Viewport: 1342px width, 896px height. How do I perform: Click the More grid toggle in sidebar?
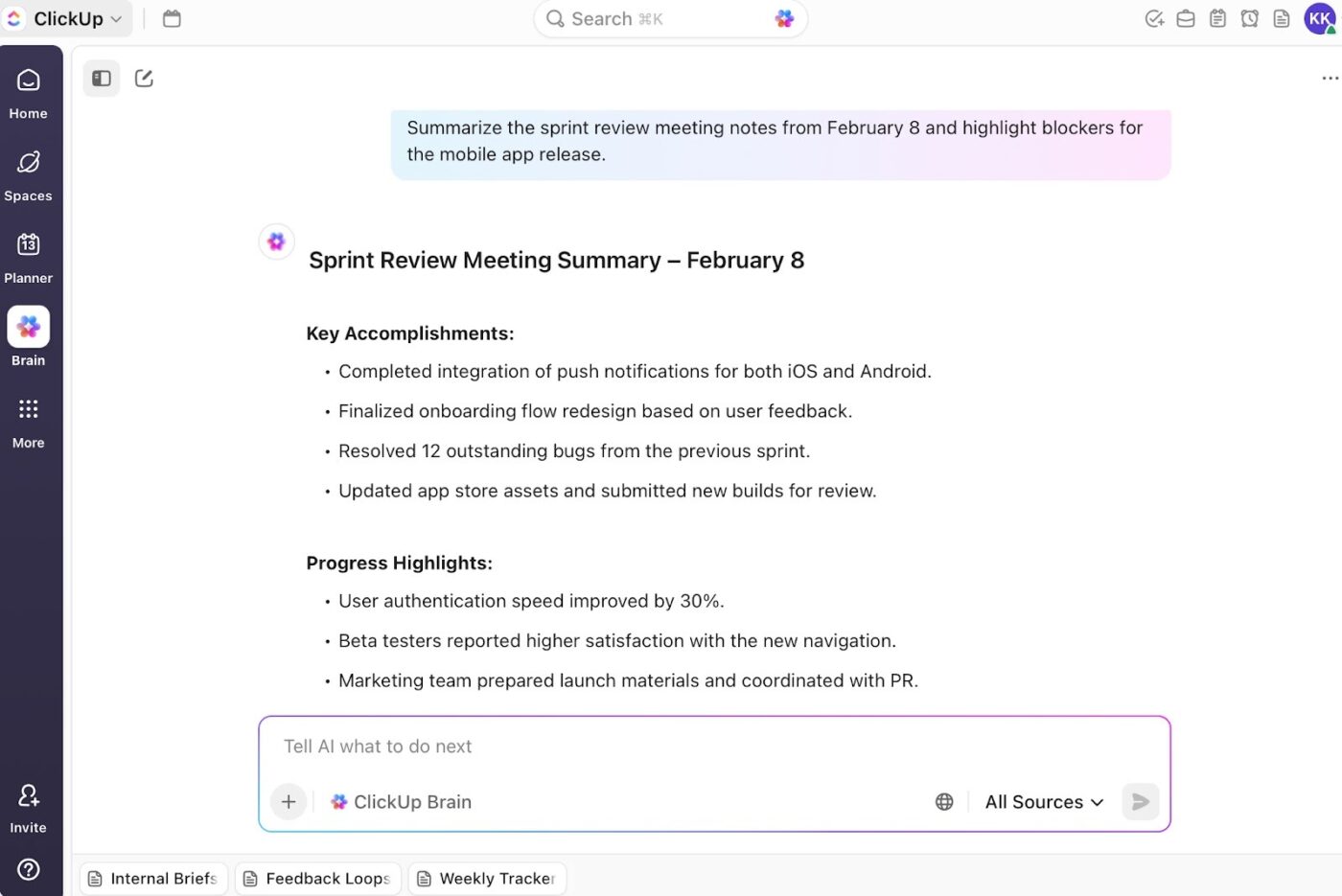coord(28,418)
